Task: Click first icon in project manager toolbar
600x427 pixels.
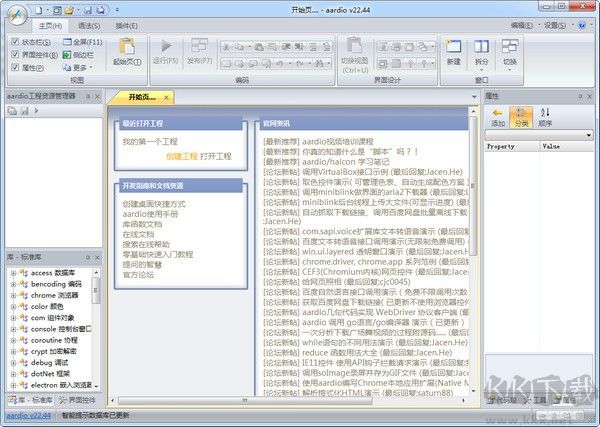Action: coord(12,111)
